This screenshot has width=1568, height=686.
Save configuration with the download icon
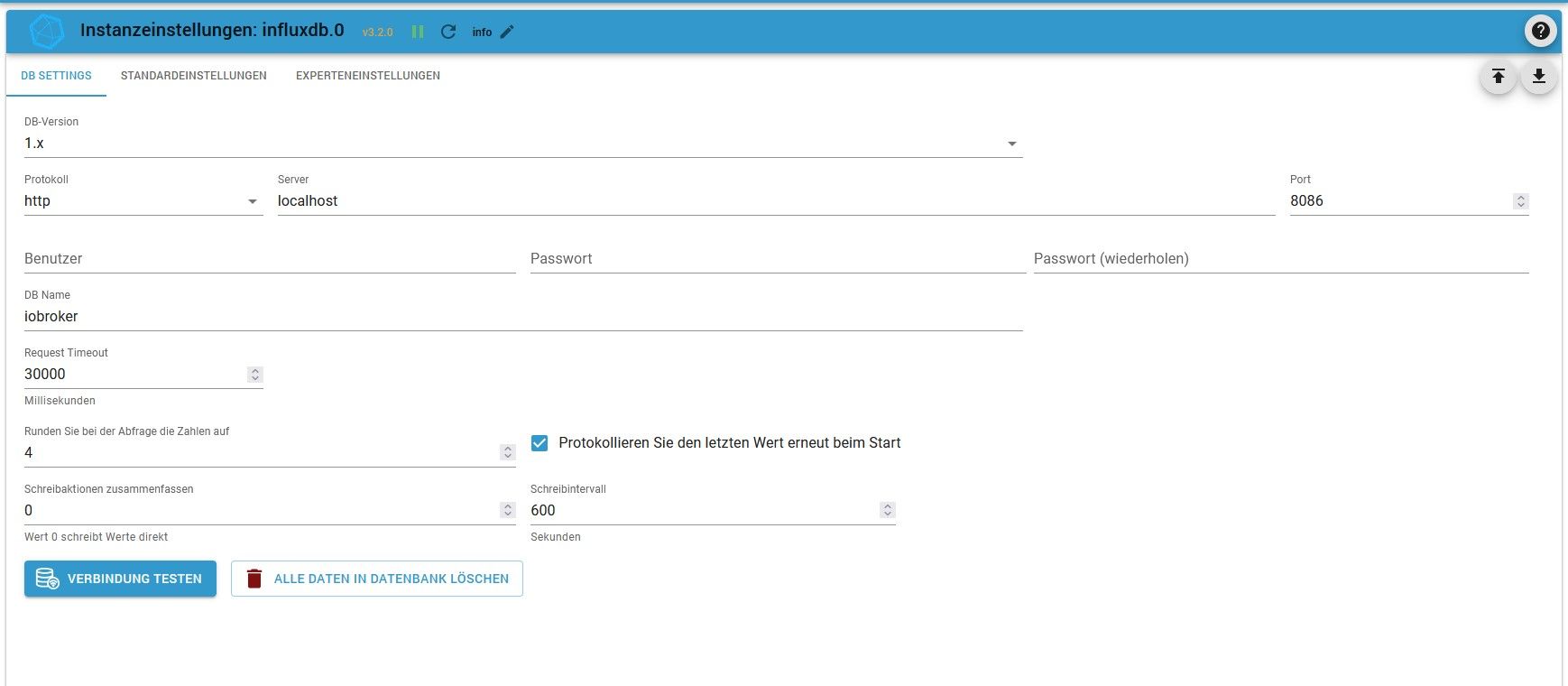tap(1539, 77)
